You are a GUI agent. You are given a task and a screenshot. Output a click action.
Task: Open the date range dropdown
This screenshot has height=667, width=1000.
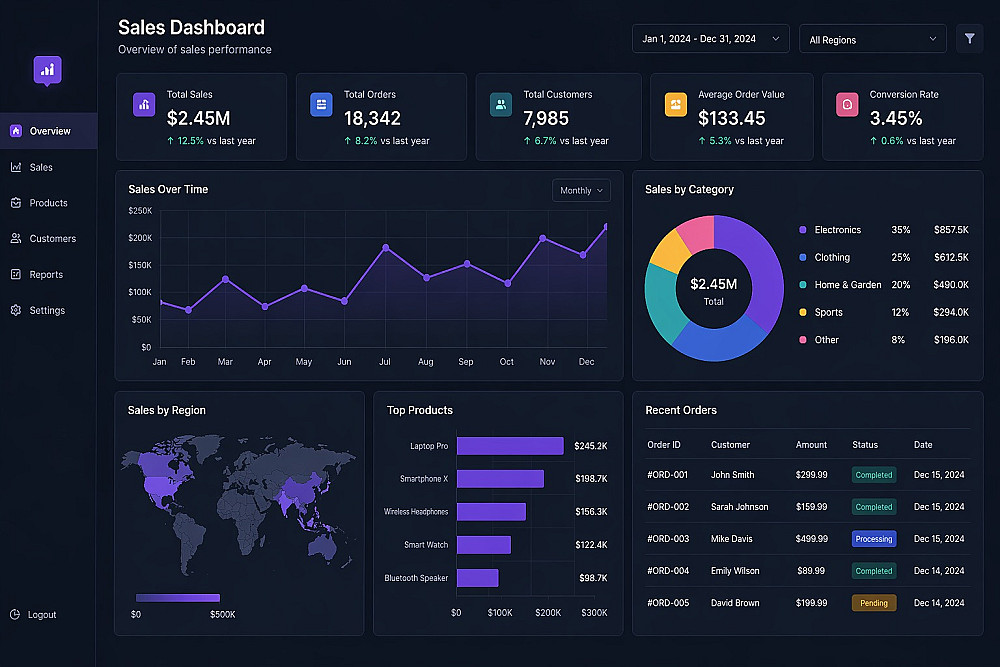pos(710,39)
